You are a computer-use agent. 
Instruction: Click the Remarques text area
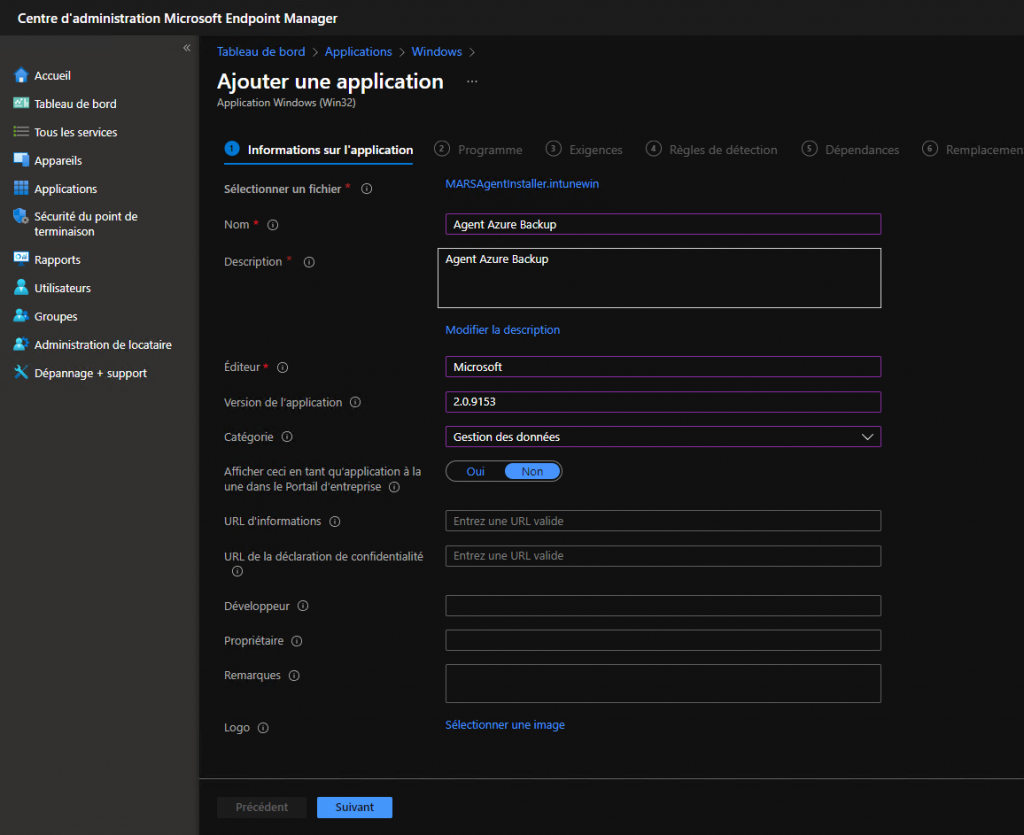pos(663,684)
